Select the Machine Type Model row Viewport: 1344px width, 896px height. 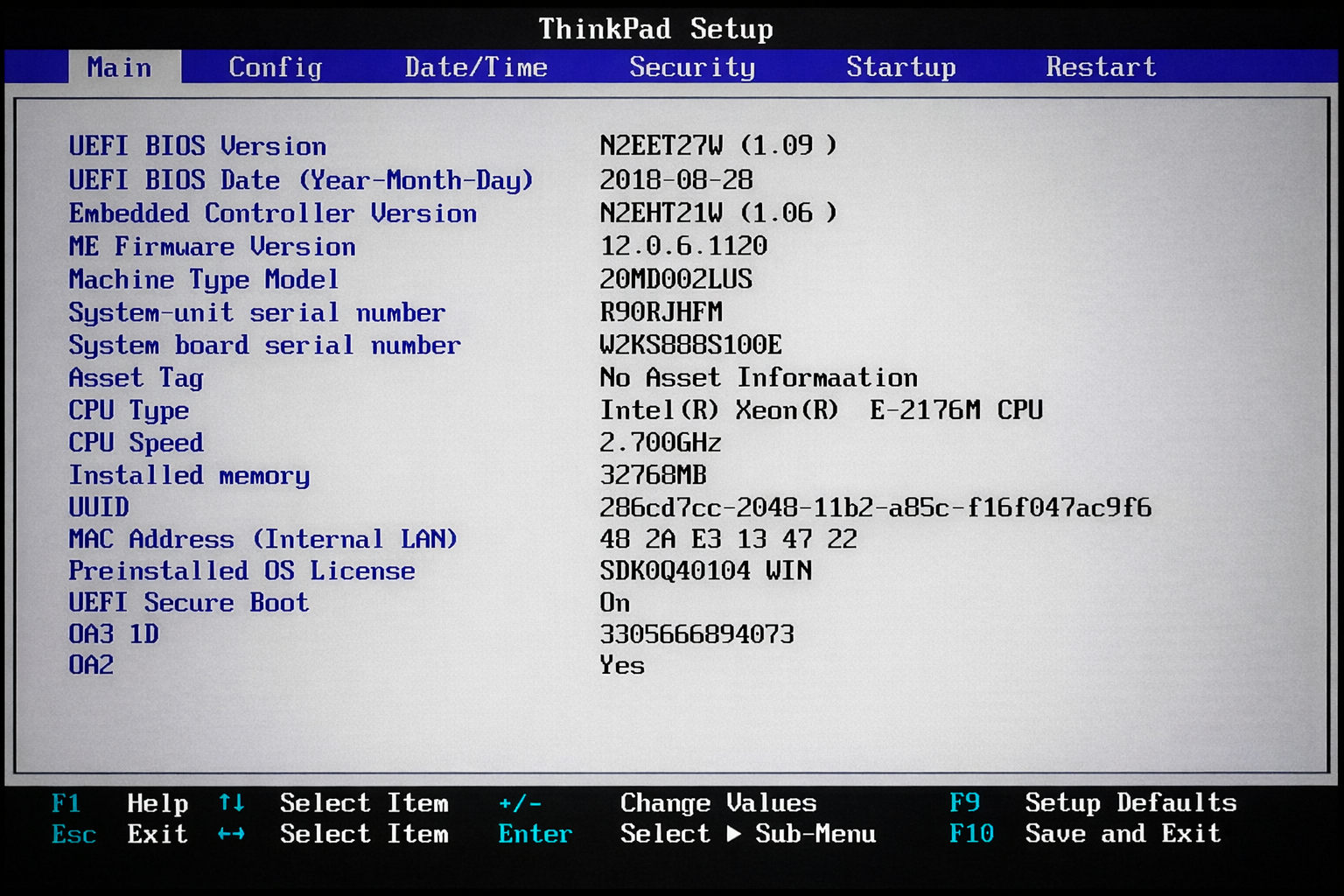pos(204,280)
